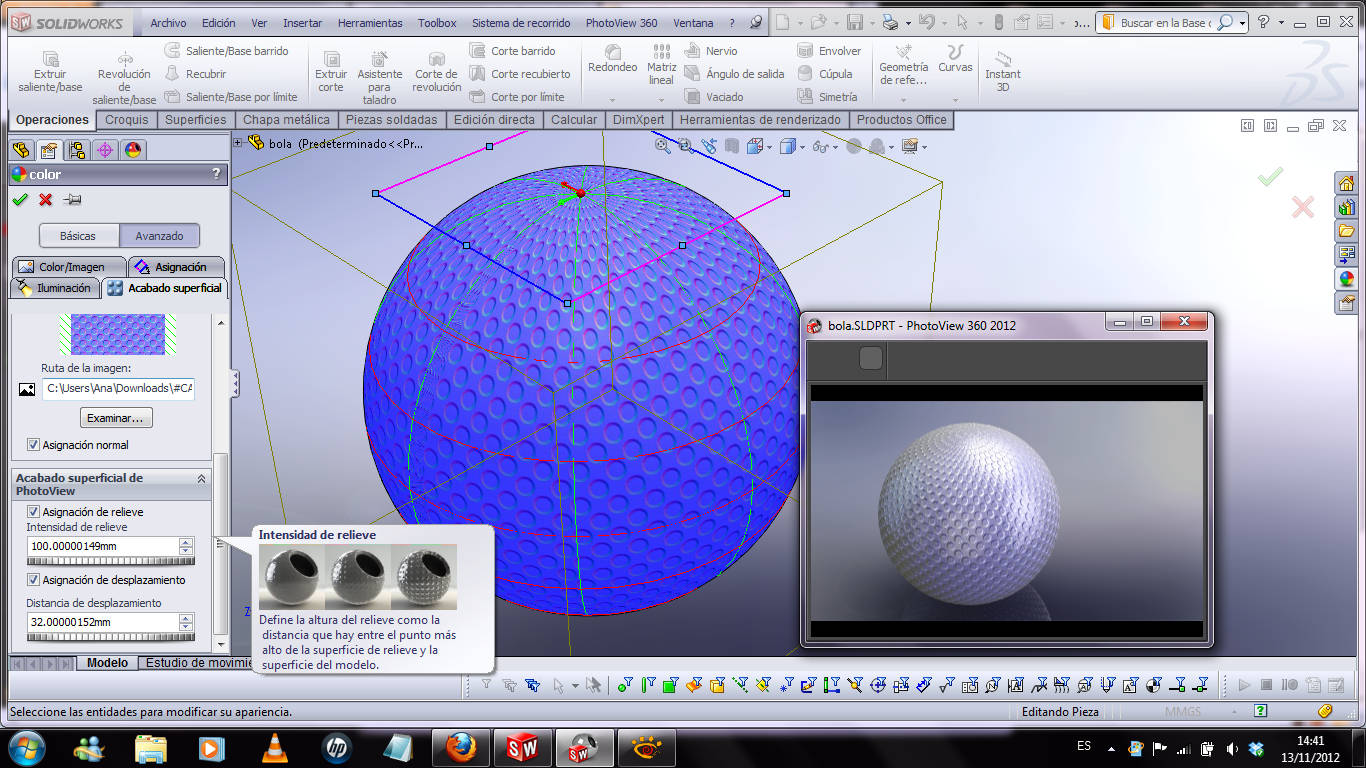Choose Matriz lineal pattern tool
Image resolution: width=1366 pixels, height=768 pixels.
coord(661,64)
